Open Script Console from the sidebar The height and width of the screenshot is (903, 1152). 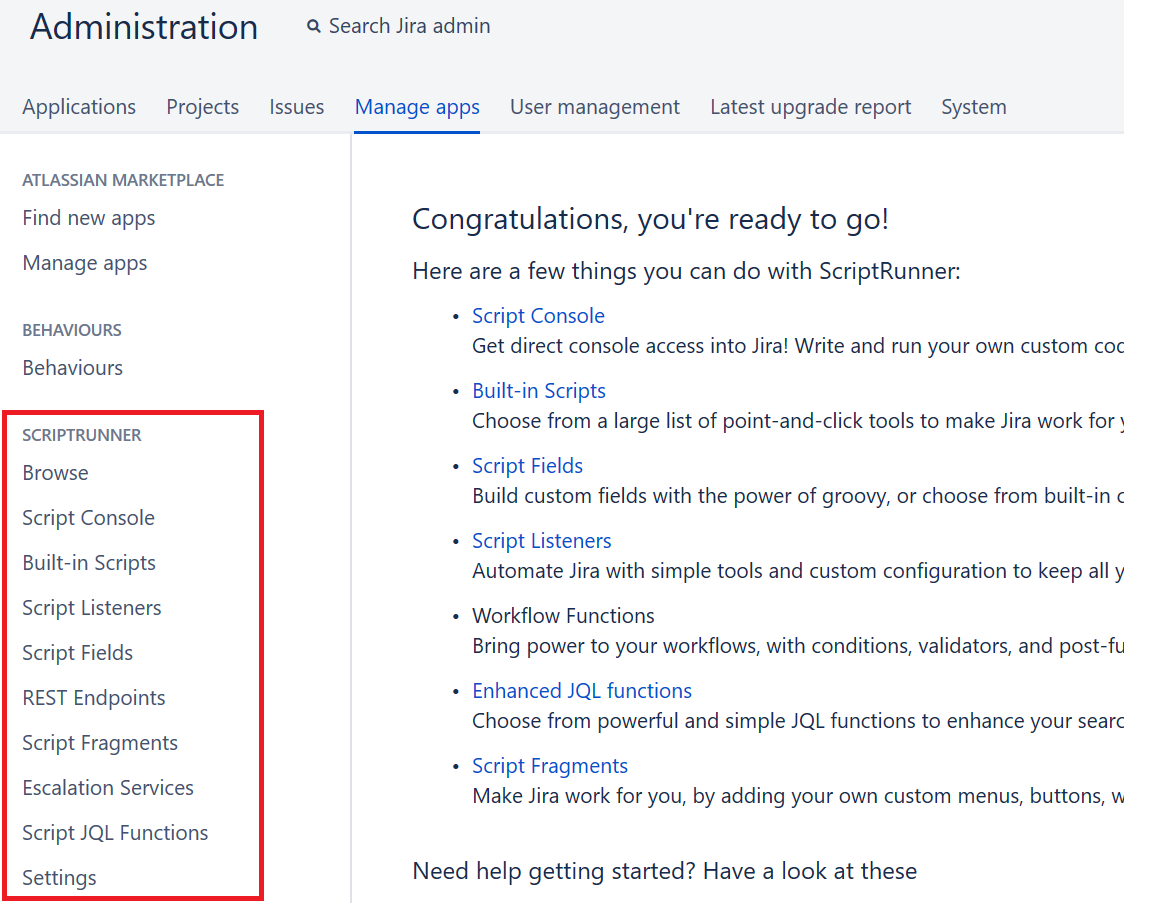click(88, 518)
